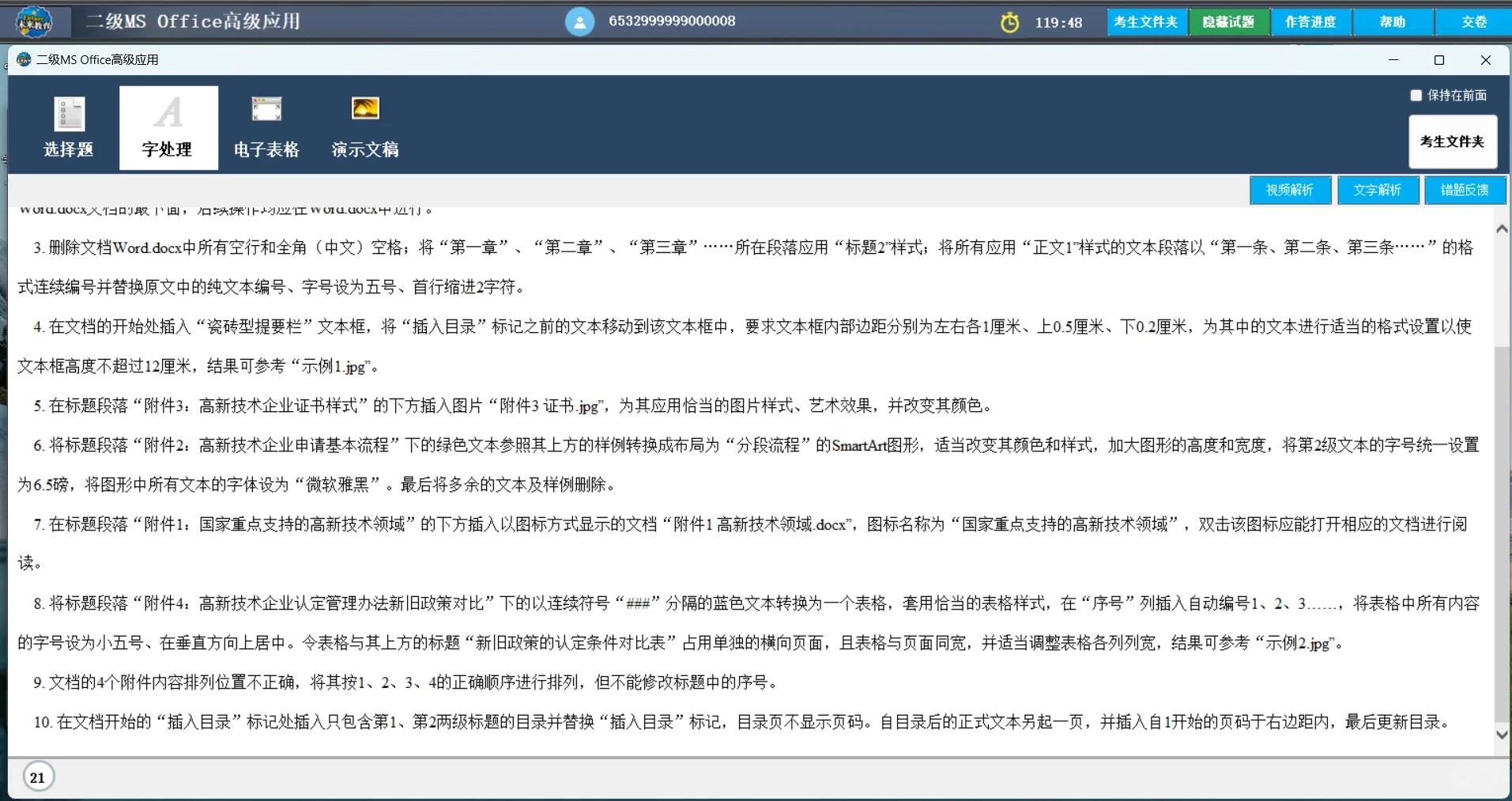Click the small app icon in the question window titlebar
Screen dimensions: 1512x801
[22, 59]
